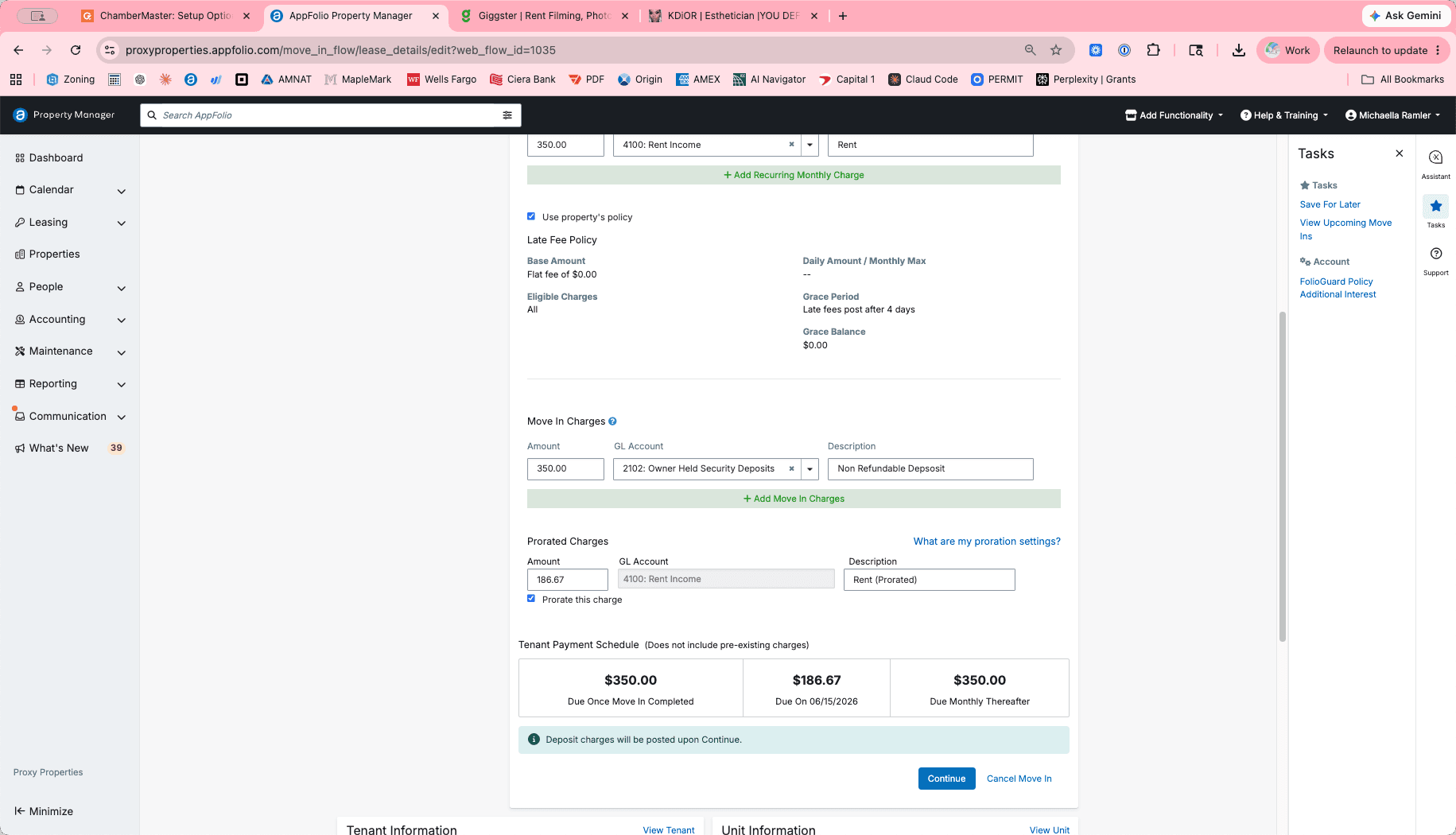Go back with the browser arrow

18,50
